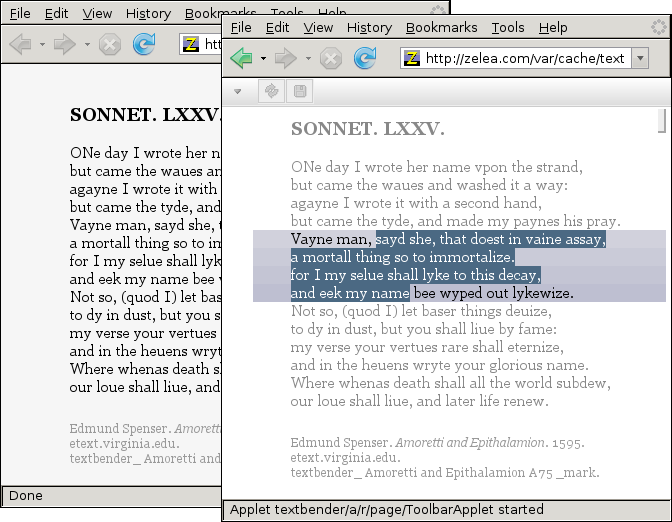The width and height of the screenshot is (672, 522).
Task: Reload the page in the background window
Action: (x=144, y=44)
